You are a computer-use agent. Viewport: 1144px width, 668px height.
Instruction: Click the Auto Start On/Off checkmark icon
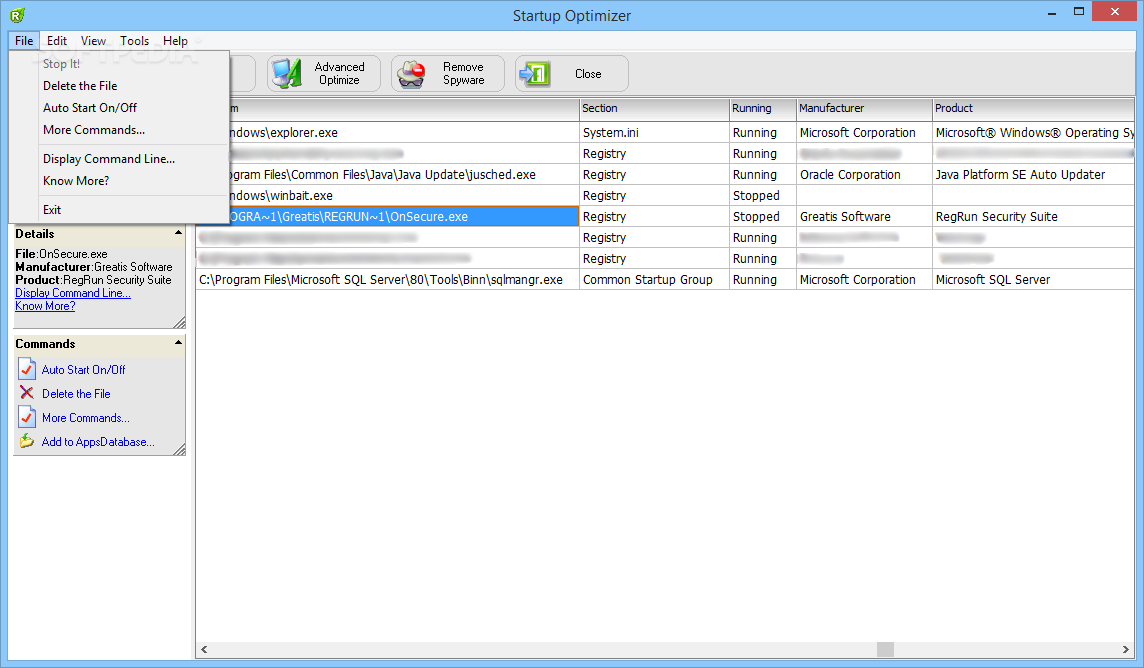(x=27, y=369)
